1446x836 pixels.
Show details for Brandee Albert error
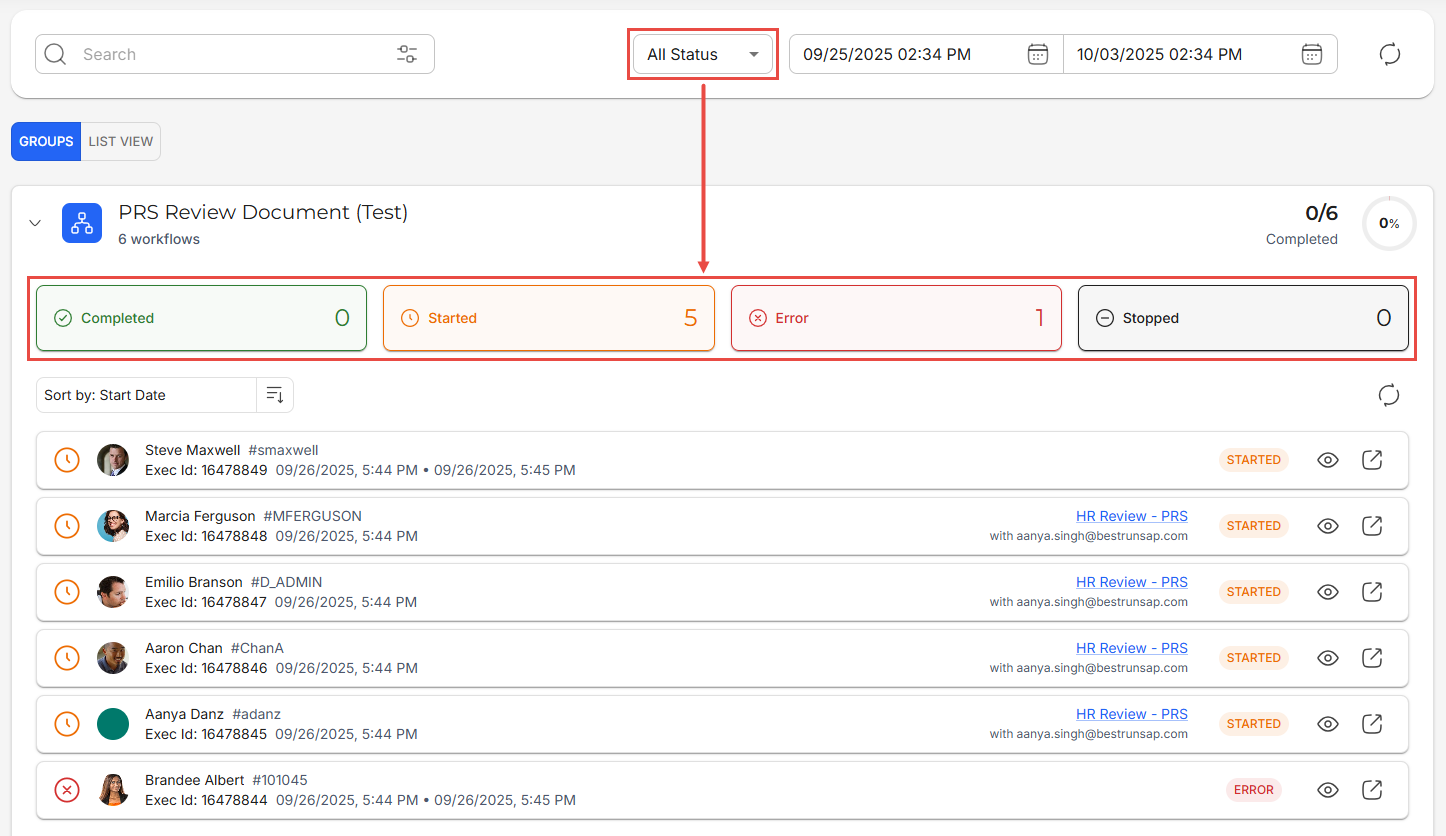coord(1328,790)
